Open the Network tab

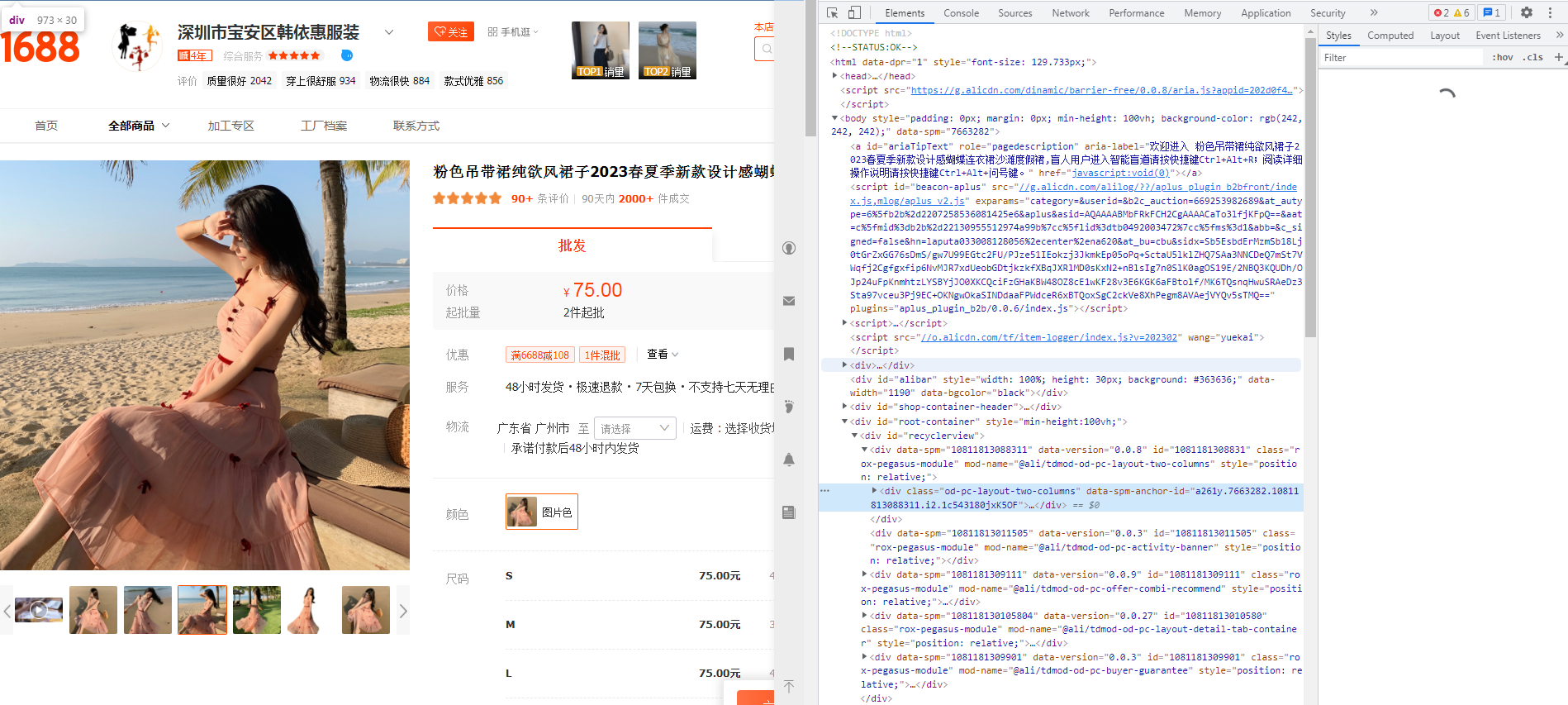(x=1071, y=13)
